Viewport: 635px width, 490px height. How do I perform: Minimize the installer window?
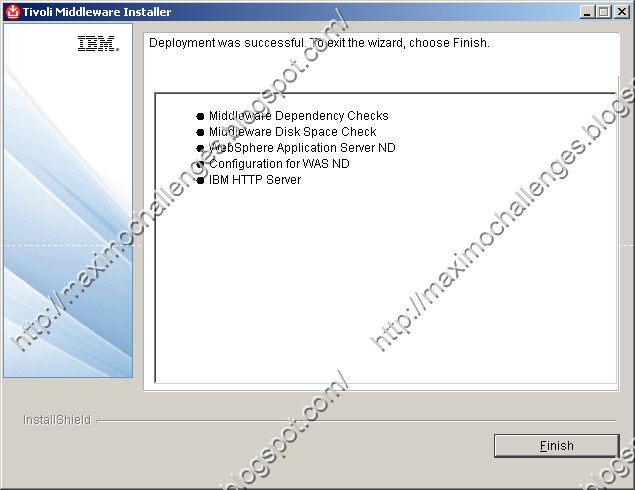tap(586, 12)
